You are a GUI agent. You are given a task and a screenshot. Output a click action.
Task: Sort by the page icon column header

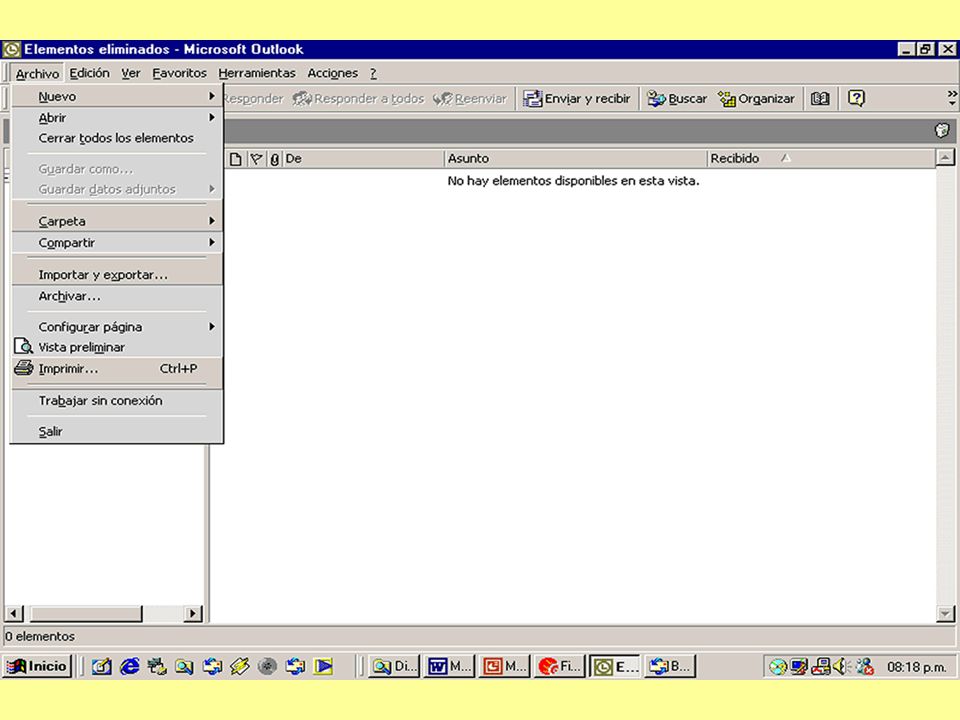[236, 159]
